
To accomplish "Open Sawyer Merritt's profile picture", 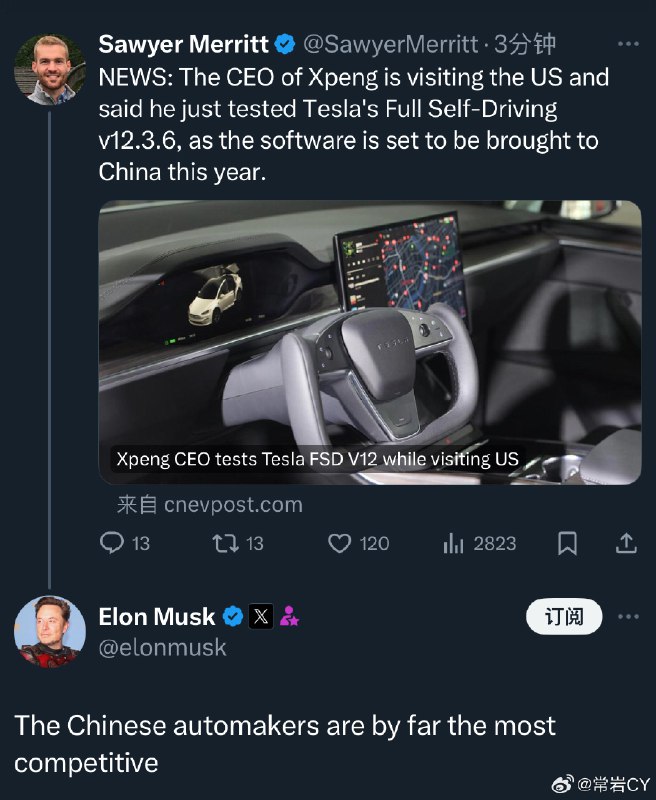I will 49,70.
